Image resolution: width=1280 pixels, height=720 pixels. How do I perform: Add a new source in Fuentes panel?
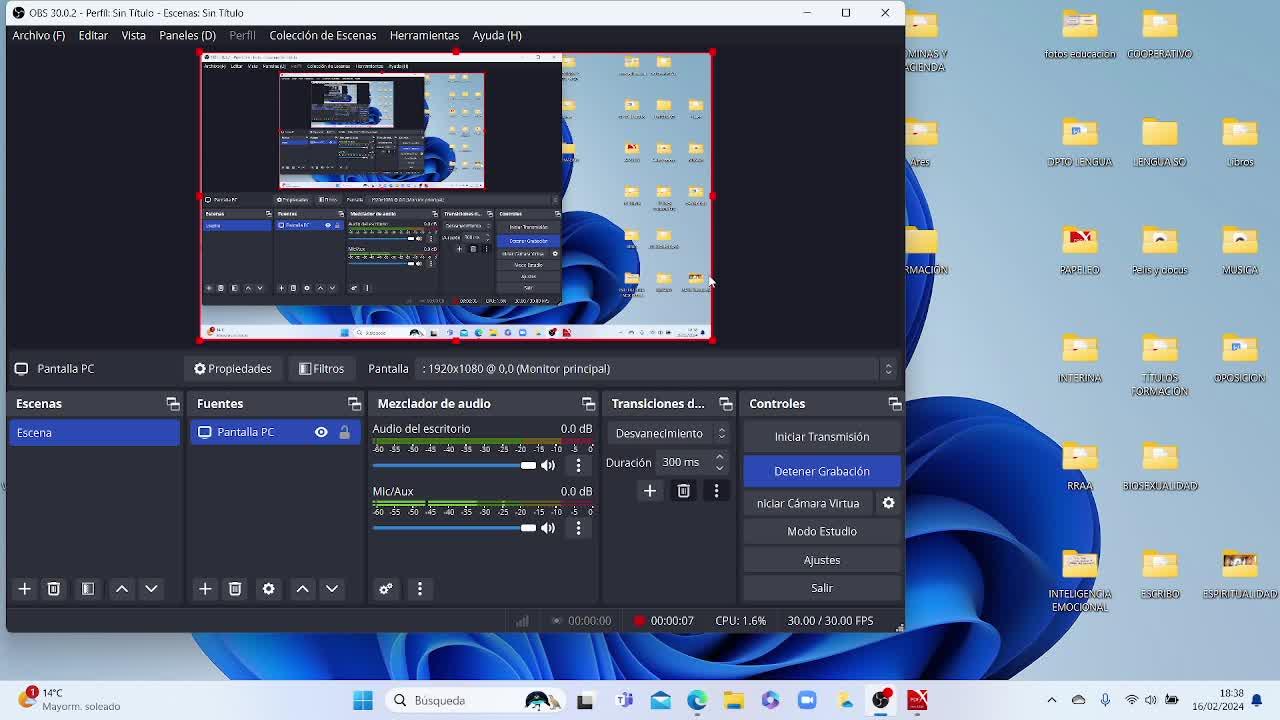click(x=205, y=589)
